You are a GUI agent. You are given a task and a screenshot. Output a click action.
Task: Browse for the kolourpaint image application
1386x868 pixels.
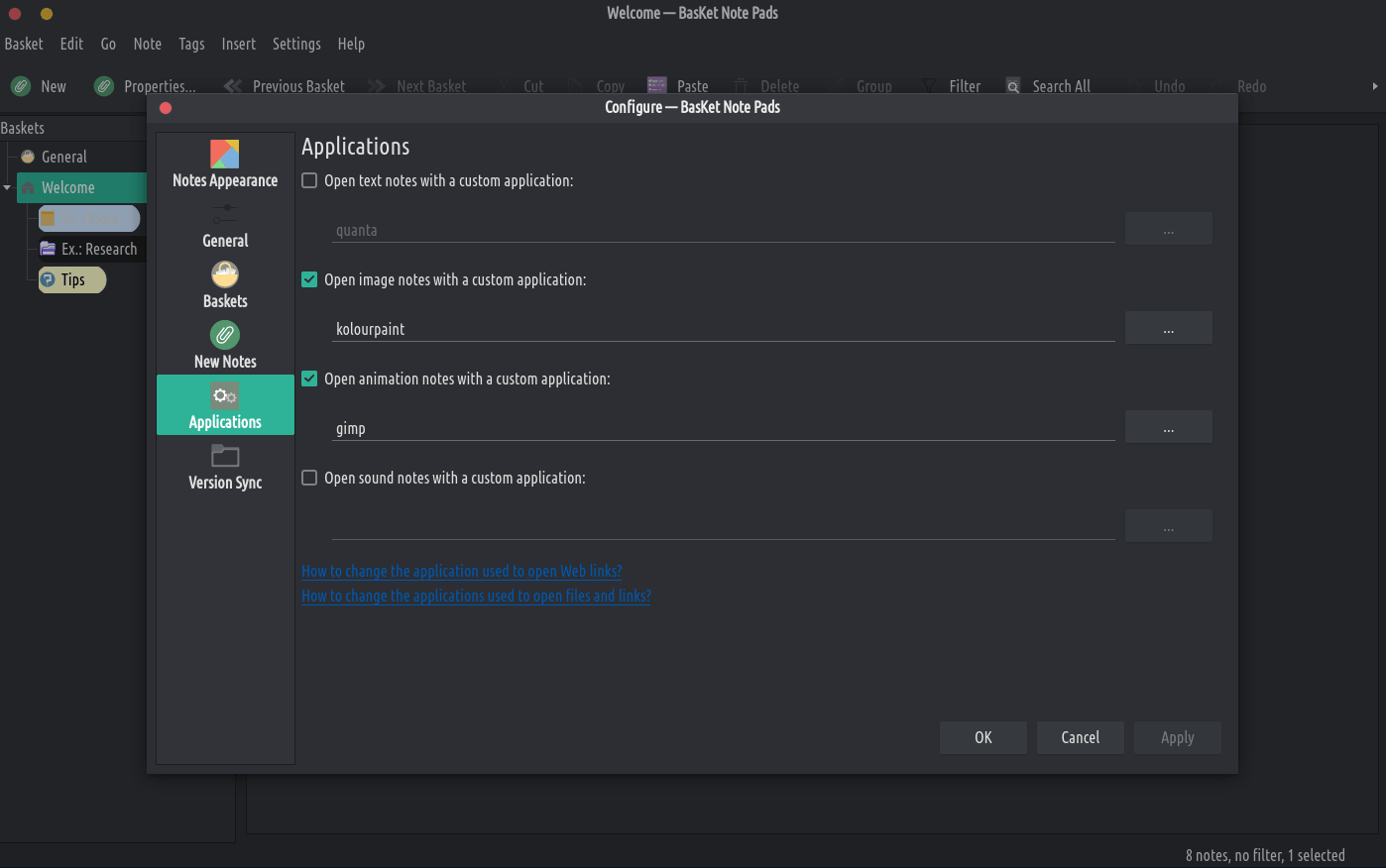point(1168,328)
